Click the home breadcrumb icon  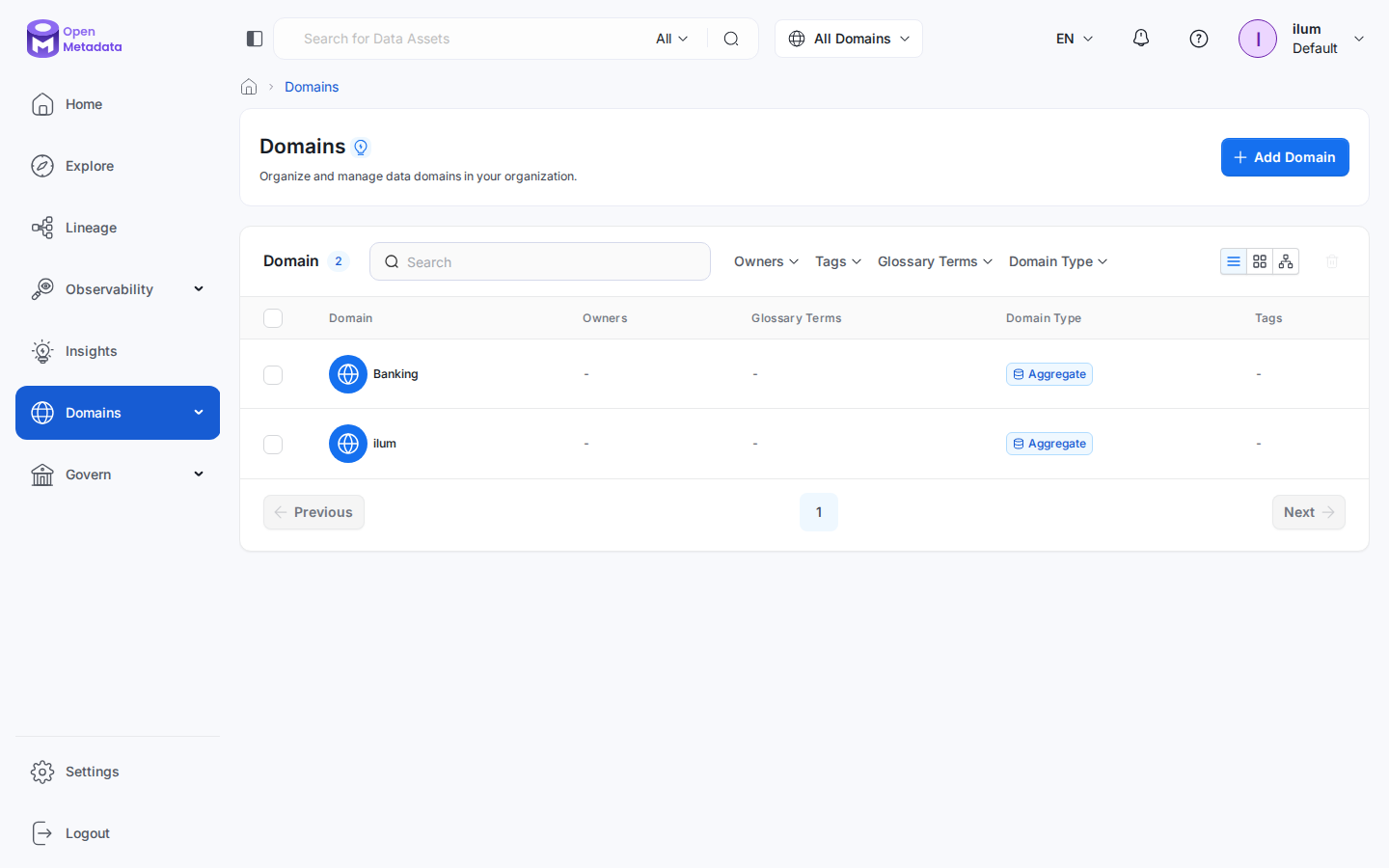point(249,87)
